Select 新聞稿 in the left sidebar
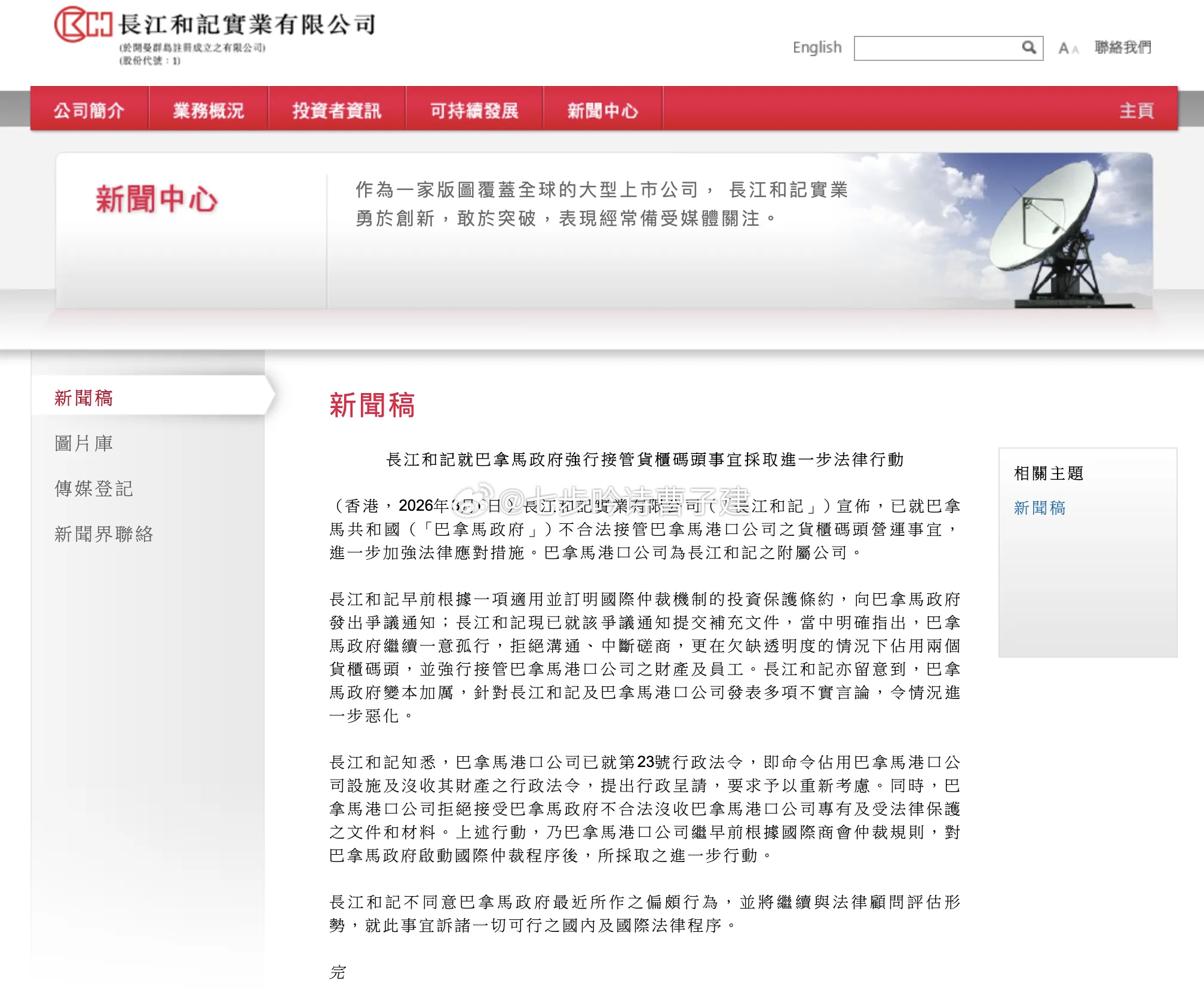Viewport: 1204px width, 1000px height. [82, 398]
